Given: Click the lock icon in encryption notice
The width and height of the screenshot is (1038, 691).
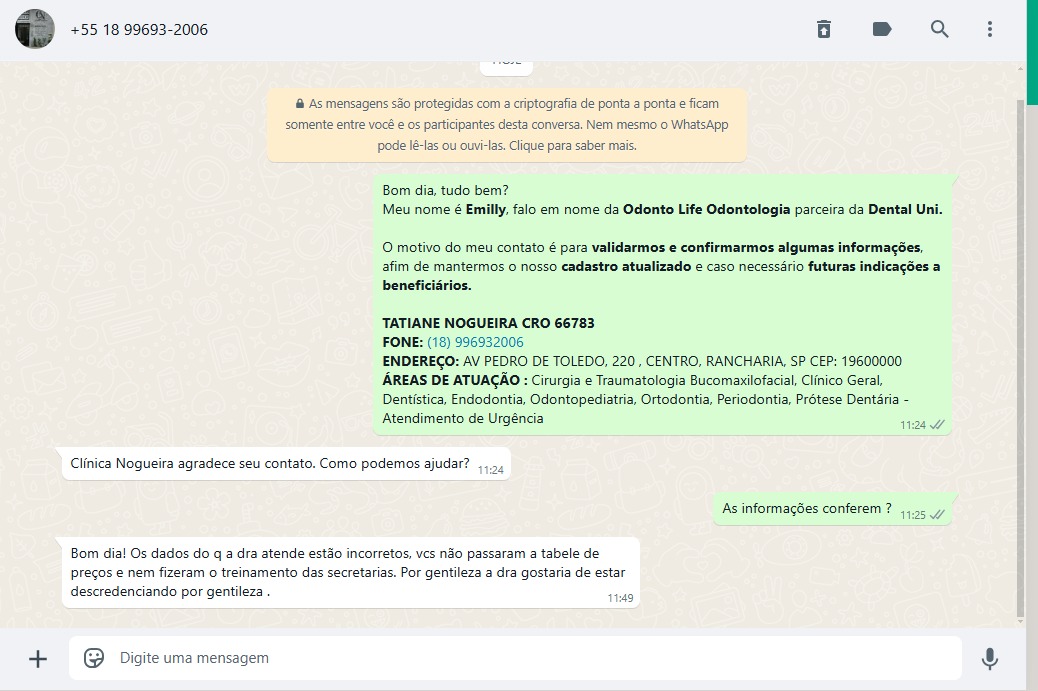Looking at the screenshot, I should tap(299, 104).
